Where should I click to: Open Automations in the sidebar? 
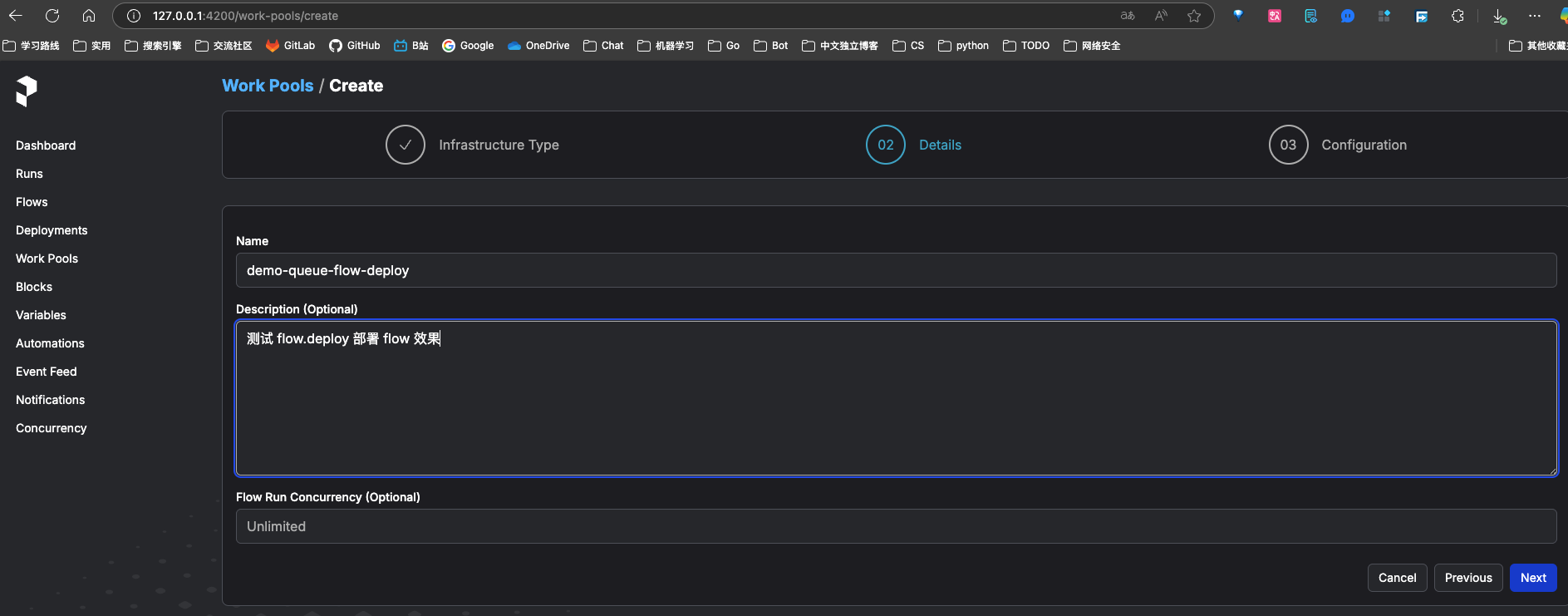point(50,343)
